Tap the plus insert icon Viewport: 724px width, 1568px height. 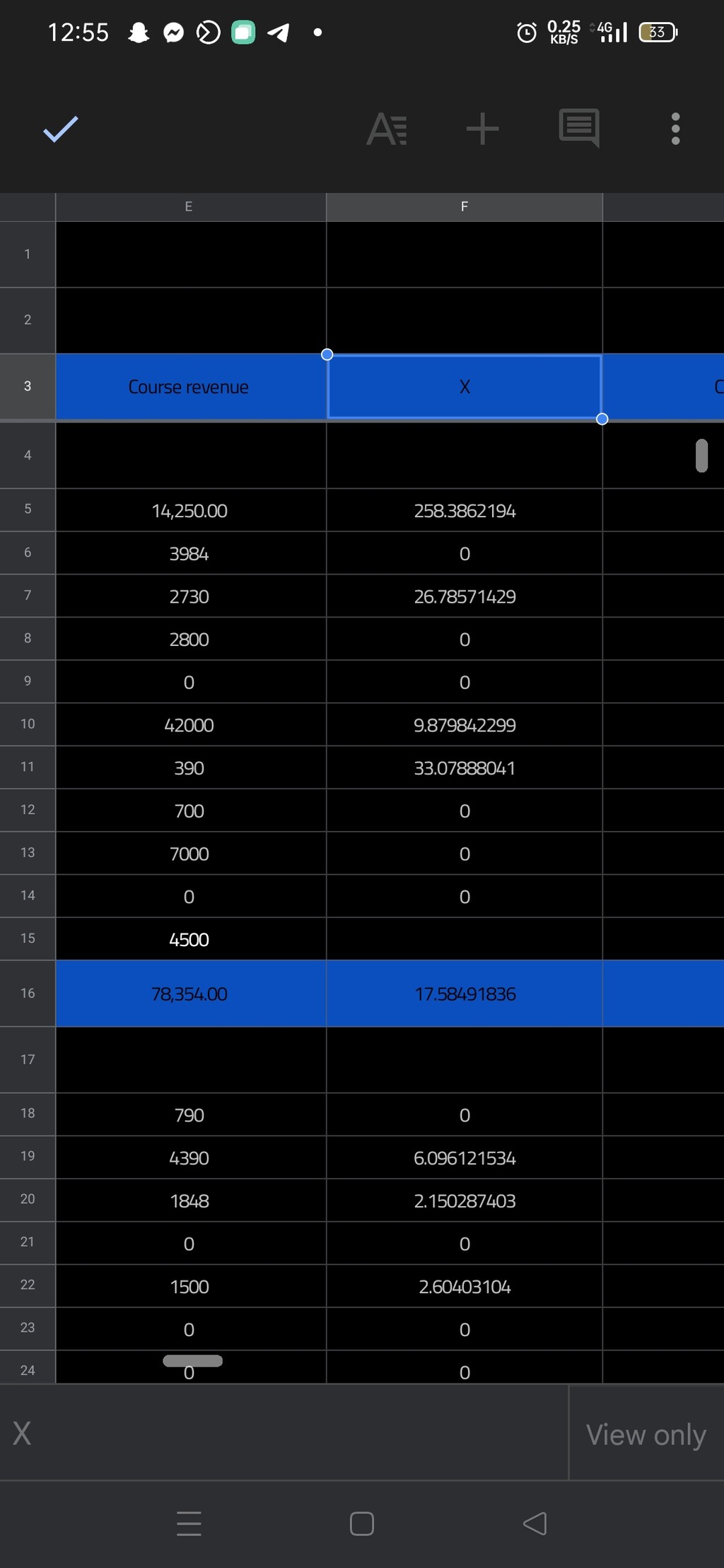tap(483, 129)
